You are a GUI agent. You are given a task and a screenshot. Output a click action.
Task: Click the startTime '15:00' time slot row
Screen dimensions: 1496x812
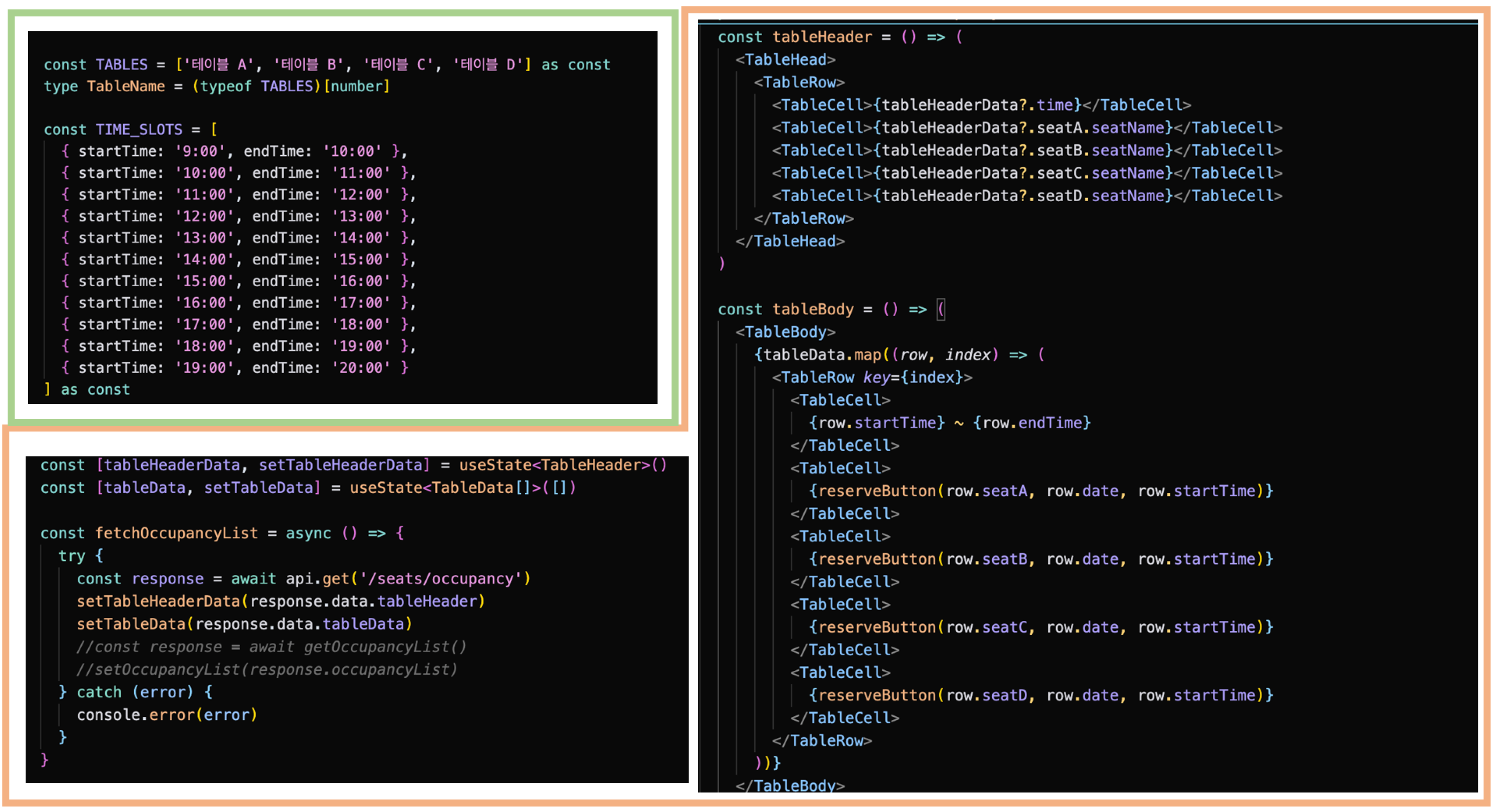239,281
